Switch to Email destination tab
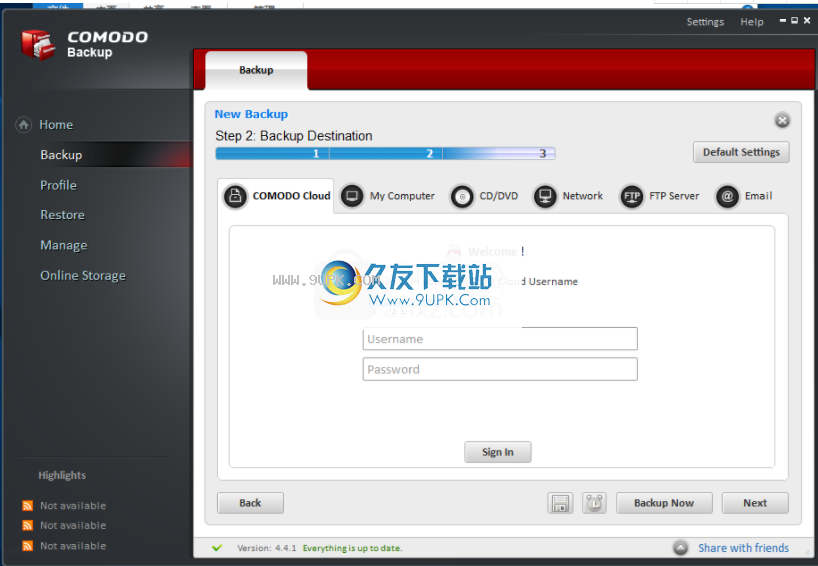Screen dimensions: 818x566 pos(744,196)
